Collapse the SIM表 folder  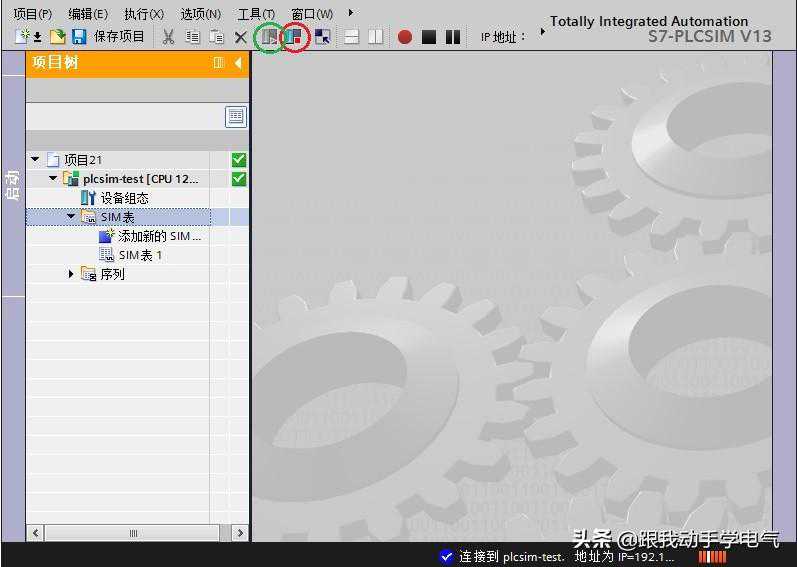point(71,217)
